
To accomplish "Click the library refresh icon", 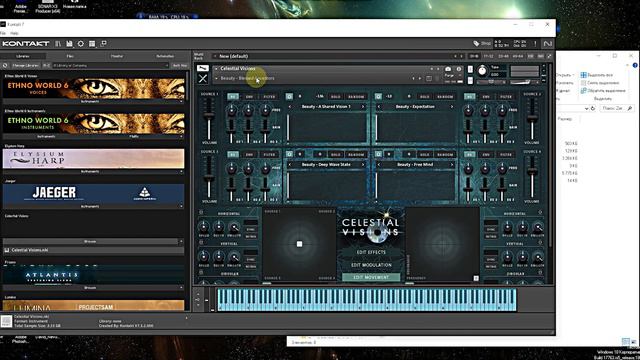I will (5, 65).
